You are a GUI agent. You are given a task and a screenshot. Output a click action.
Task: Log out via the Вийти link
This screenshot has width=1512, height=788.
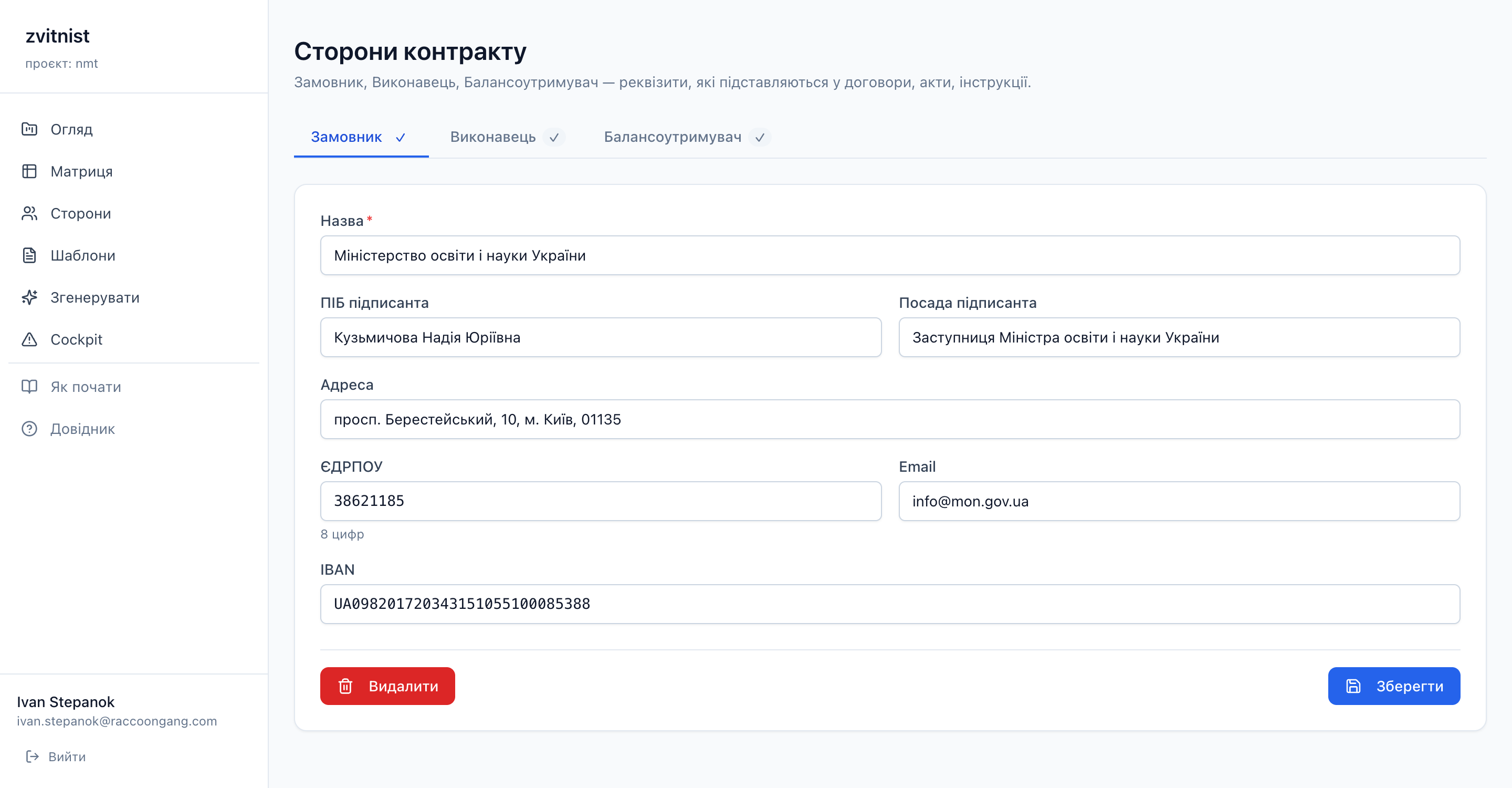[56, 756]
